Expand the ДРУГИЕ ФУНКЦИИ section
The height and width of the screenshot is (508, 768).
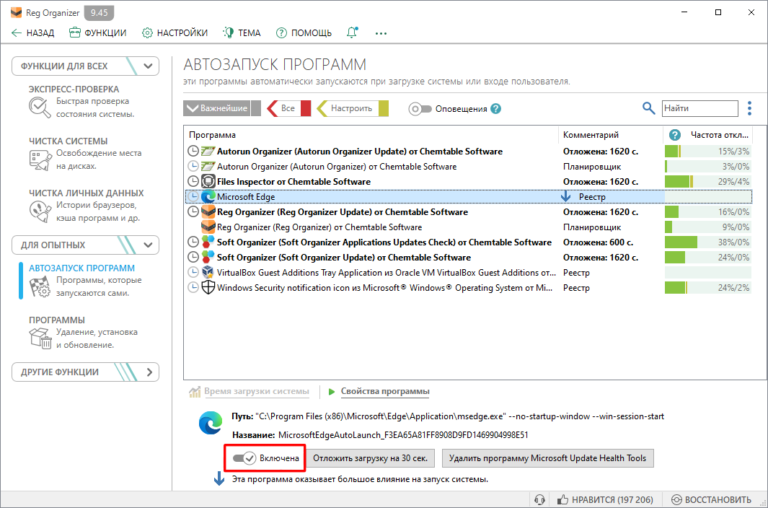click(148, 372)
